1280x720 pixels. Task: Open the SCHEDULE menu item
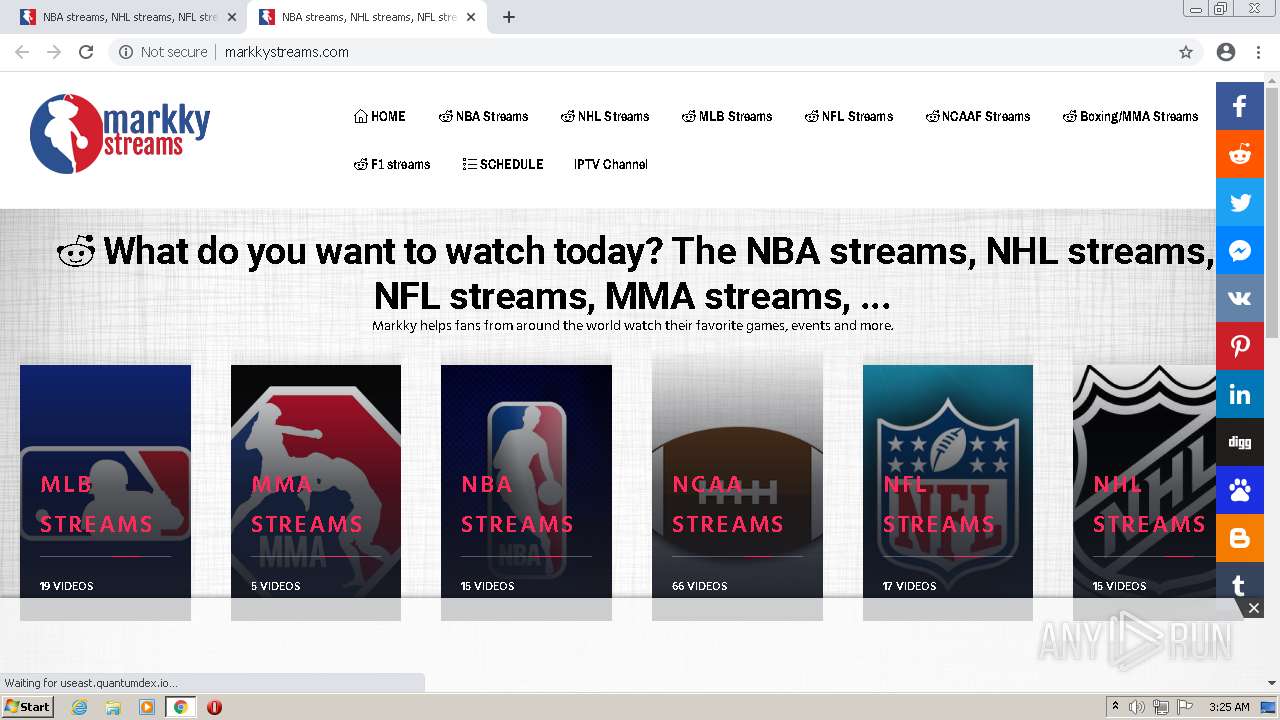tap(503, 164)
